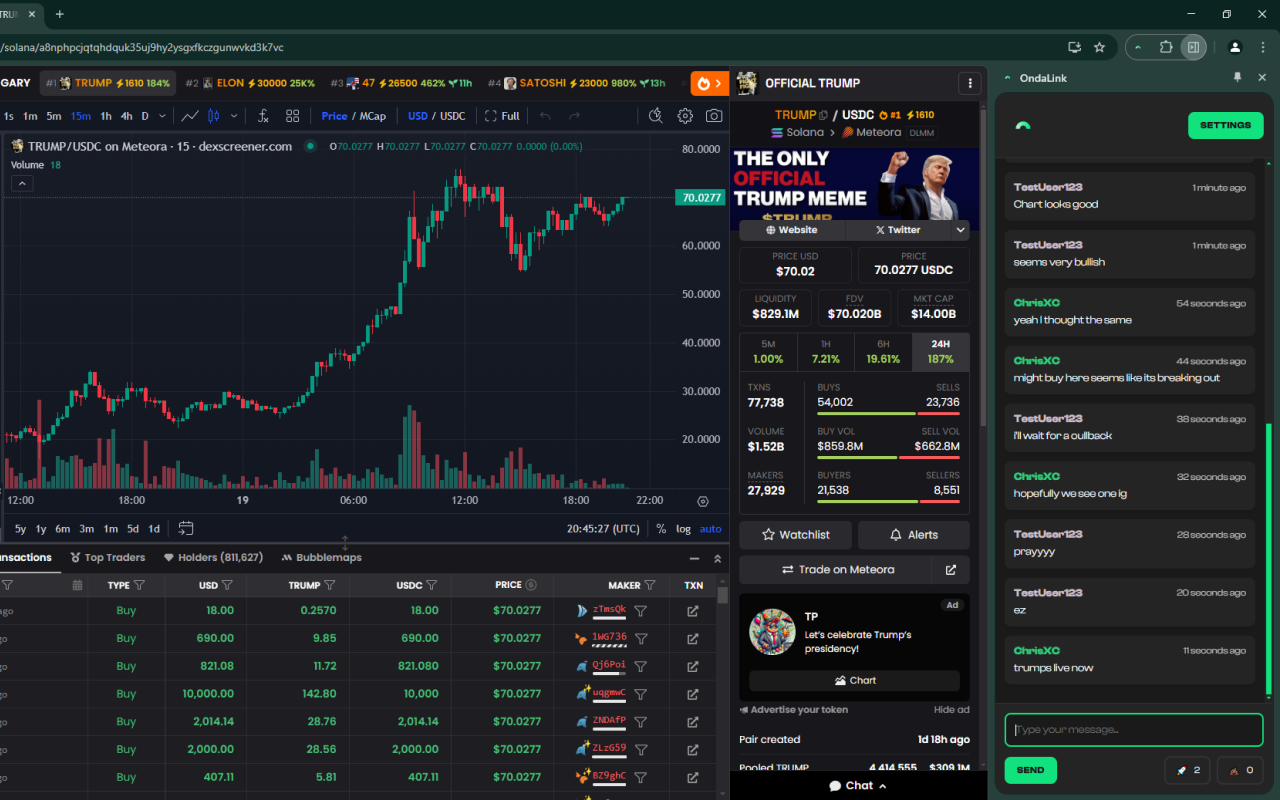
Task: Collapse the OndaLink panel header arrow
Action: click(1008, 78)
